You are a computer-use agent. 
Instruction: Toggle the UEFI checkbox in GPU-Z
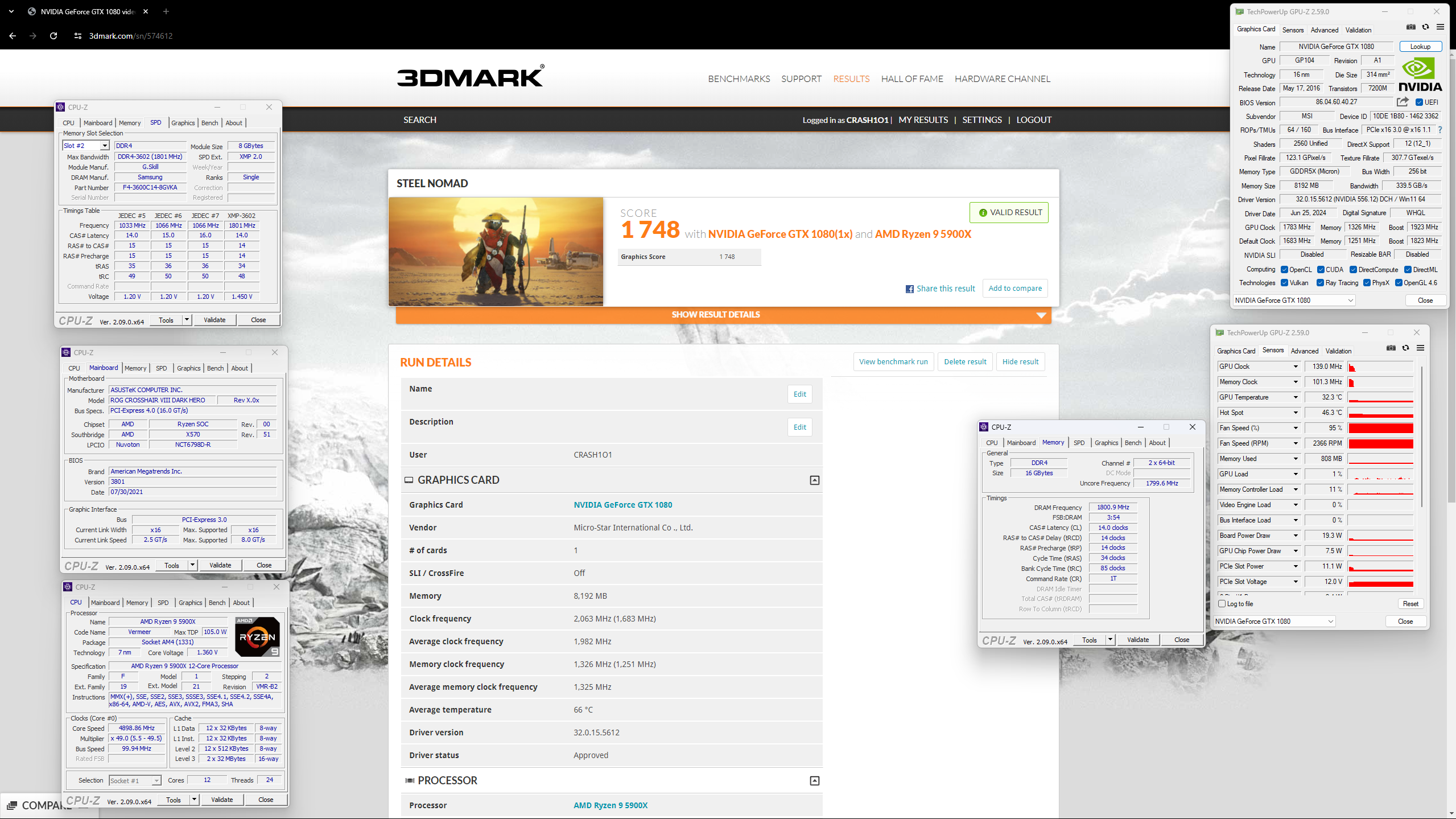pos(1419,102)
